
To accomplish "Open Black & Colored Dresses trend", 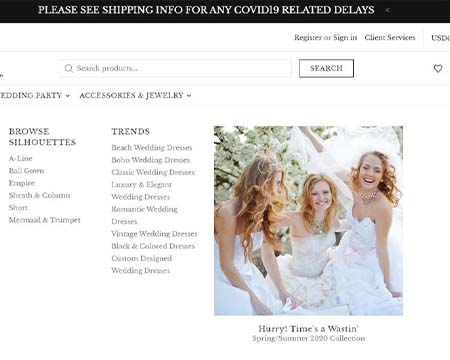I will (x=153, y=246).
